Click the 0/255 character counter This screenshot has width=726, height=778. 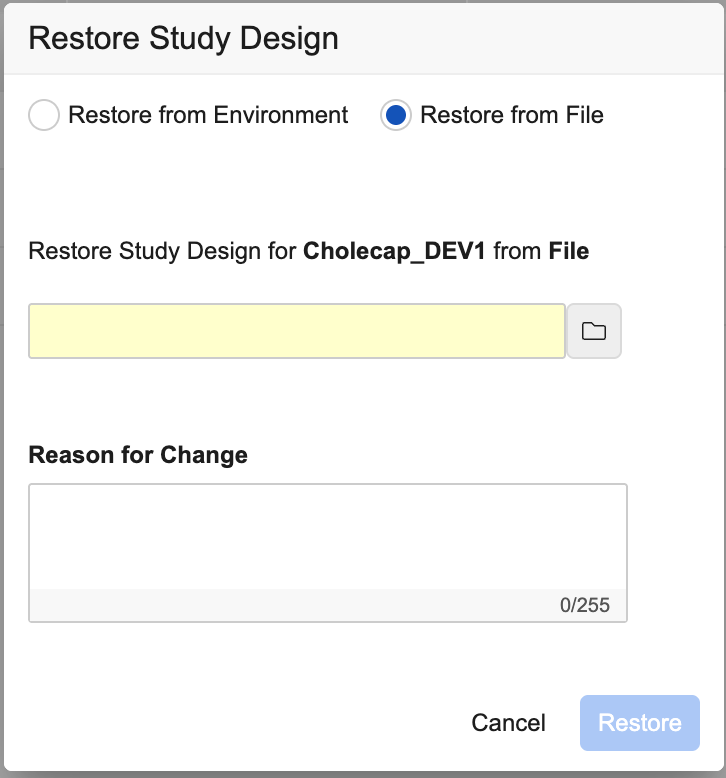pyautogui.click(x=585, y=605)
